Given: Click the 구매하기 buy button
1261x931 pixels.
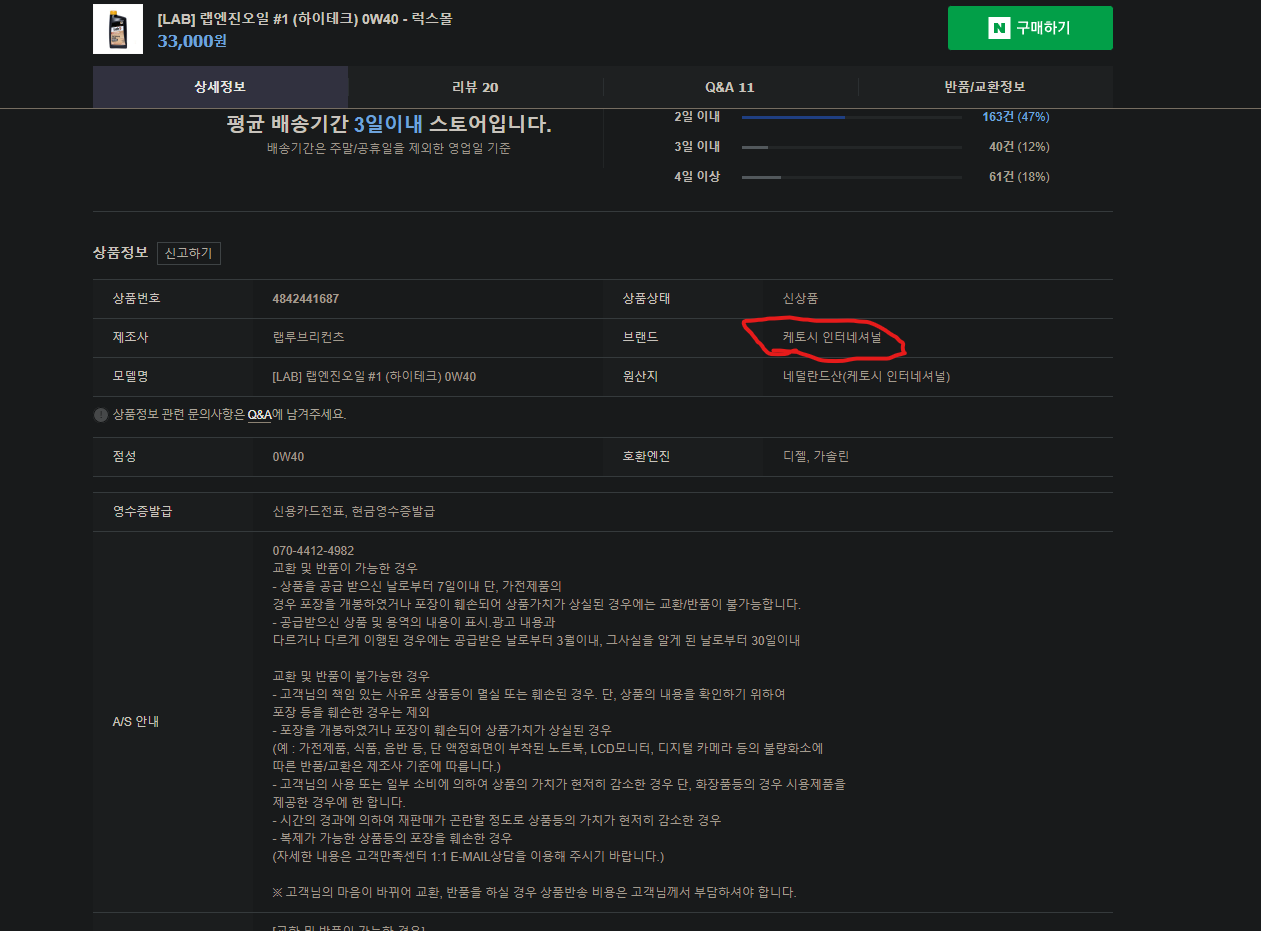Looking at the screenshot, I should pos(1030,28).
